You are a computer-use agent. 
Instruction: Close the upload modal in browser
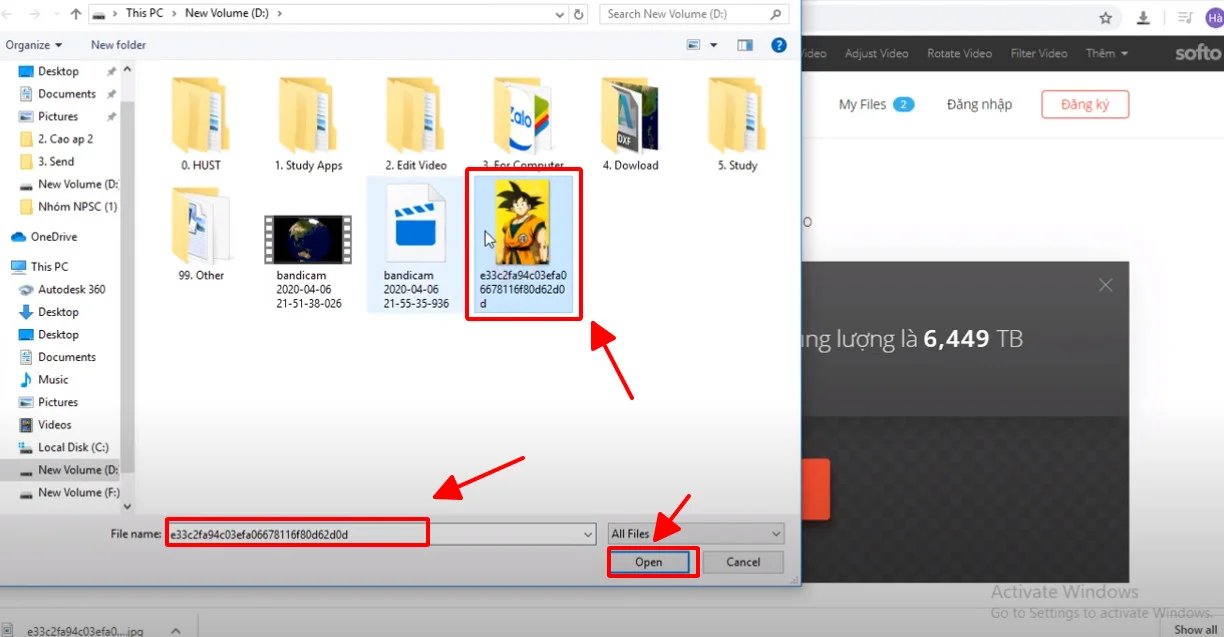pyautogui.click(x=1105, y=285)
